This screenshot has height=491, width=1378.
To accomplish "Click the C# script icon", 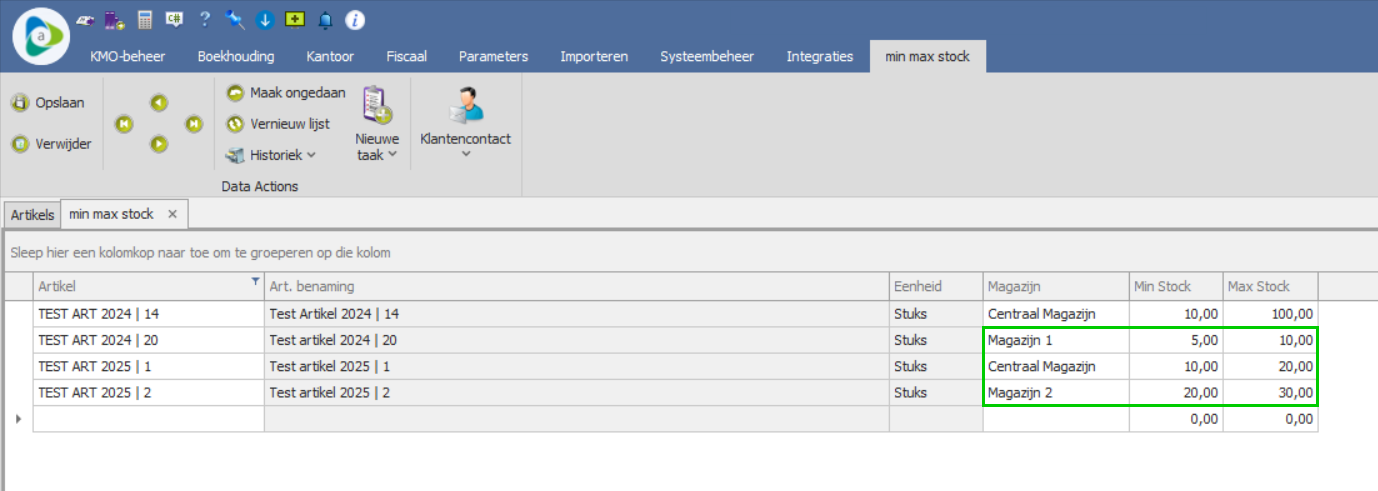I will 175,19.
